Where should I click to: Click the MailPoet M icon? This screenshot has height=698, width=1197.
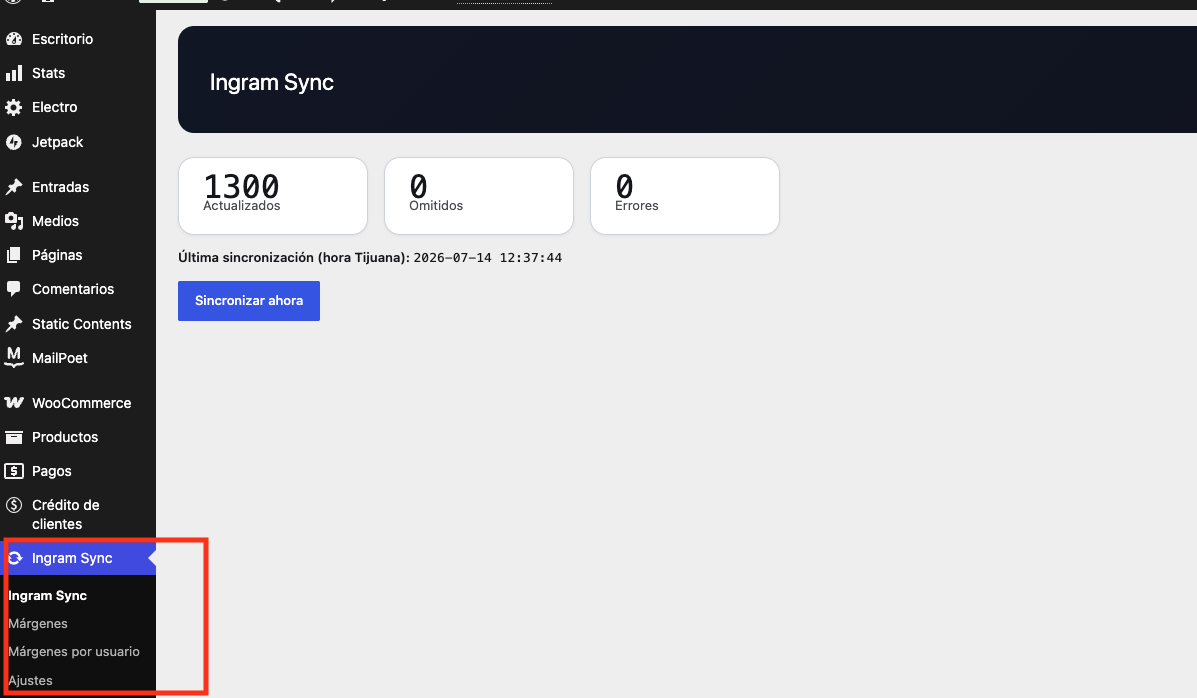point(14,357)
